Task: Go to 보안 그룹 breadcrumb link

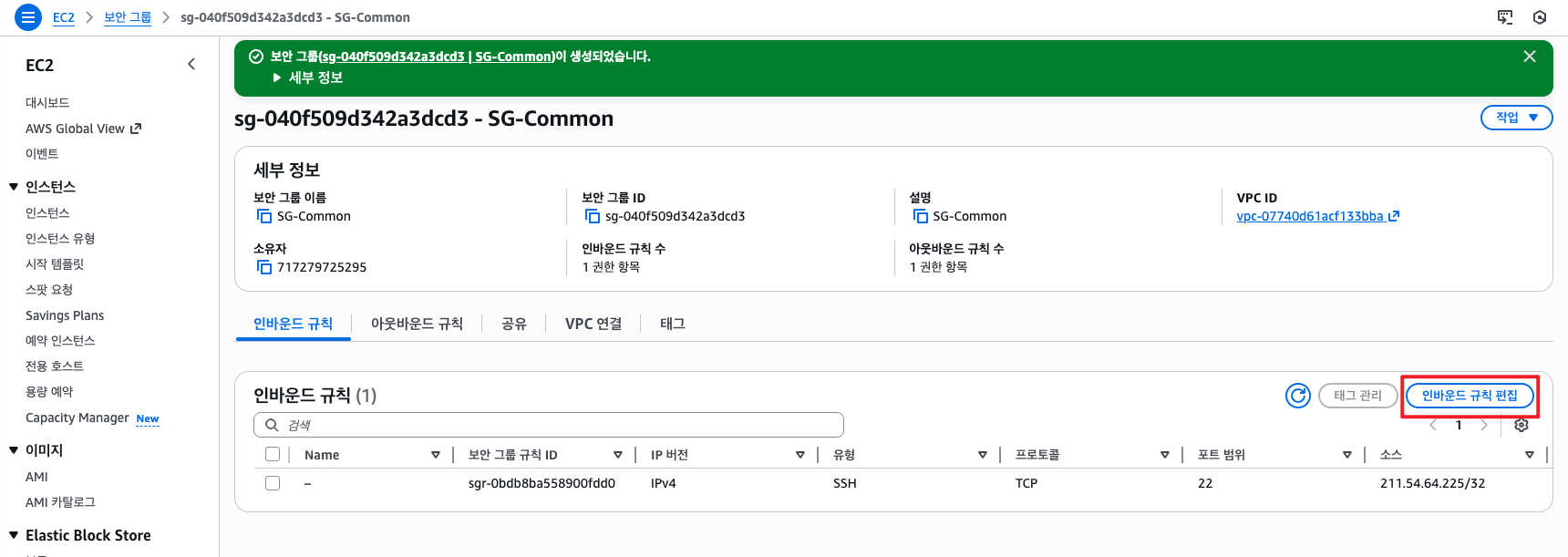Action: click(x=128, y=17)
